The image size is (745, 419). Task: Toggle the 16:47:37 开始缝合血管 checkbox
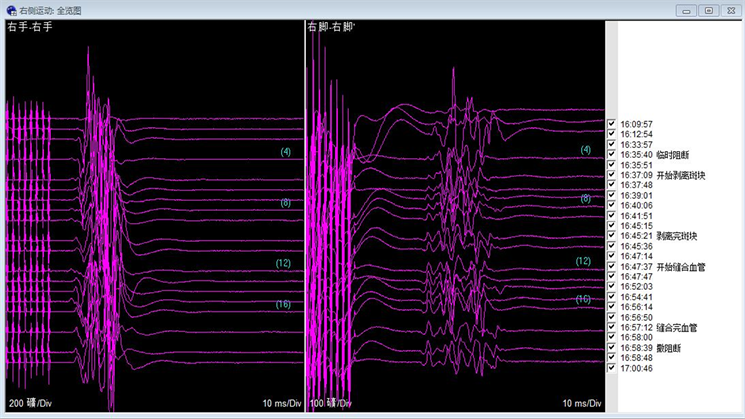click(612, 267)
